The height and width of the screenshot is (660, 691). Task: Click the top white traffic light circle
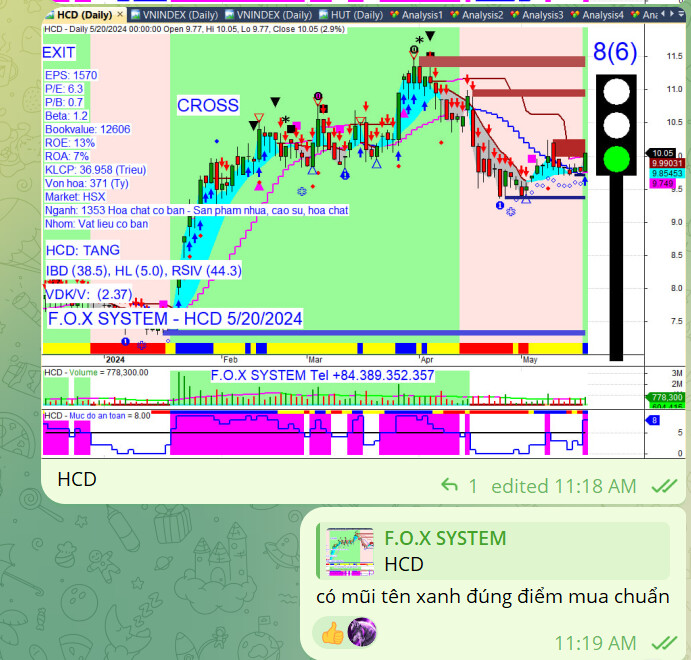616,92
